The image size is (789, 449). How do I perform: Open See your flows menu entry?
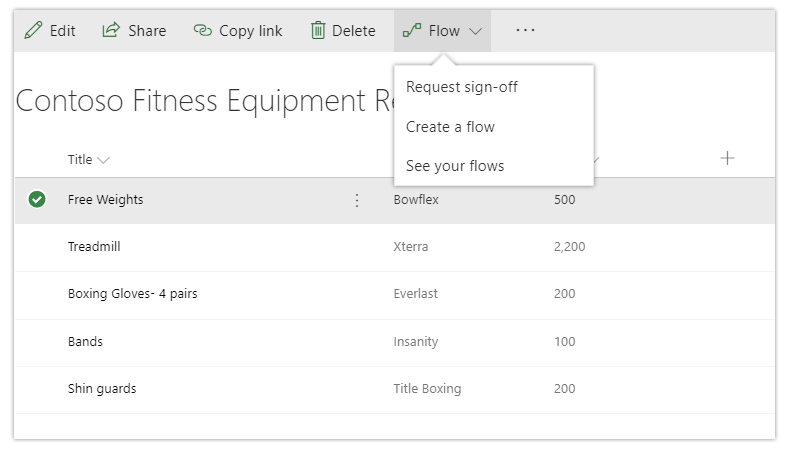point(455,166)
